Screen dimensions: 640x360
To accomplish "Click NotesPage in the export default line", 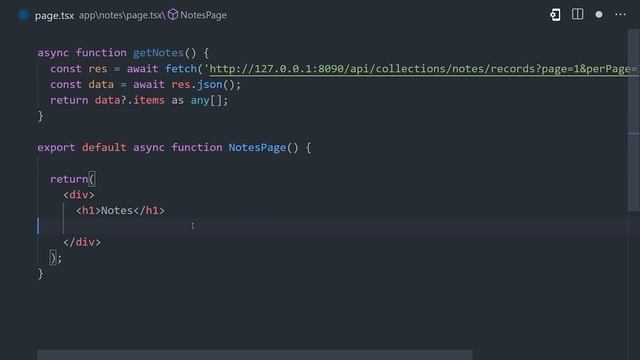I will (257, 147).
